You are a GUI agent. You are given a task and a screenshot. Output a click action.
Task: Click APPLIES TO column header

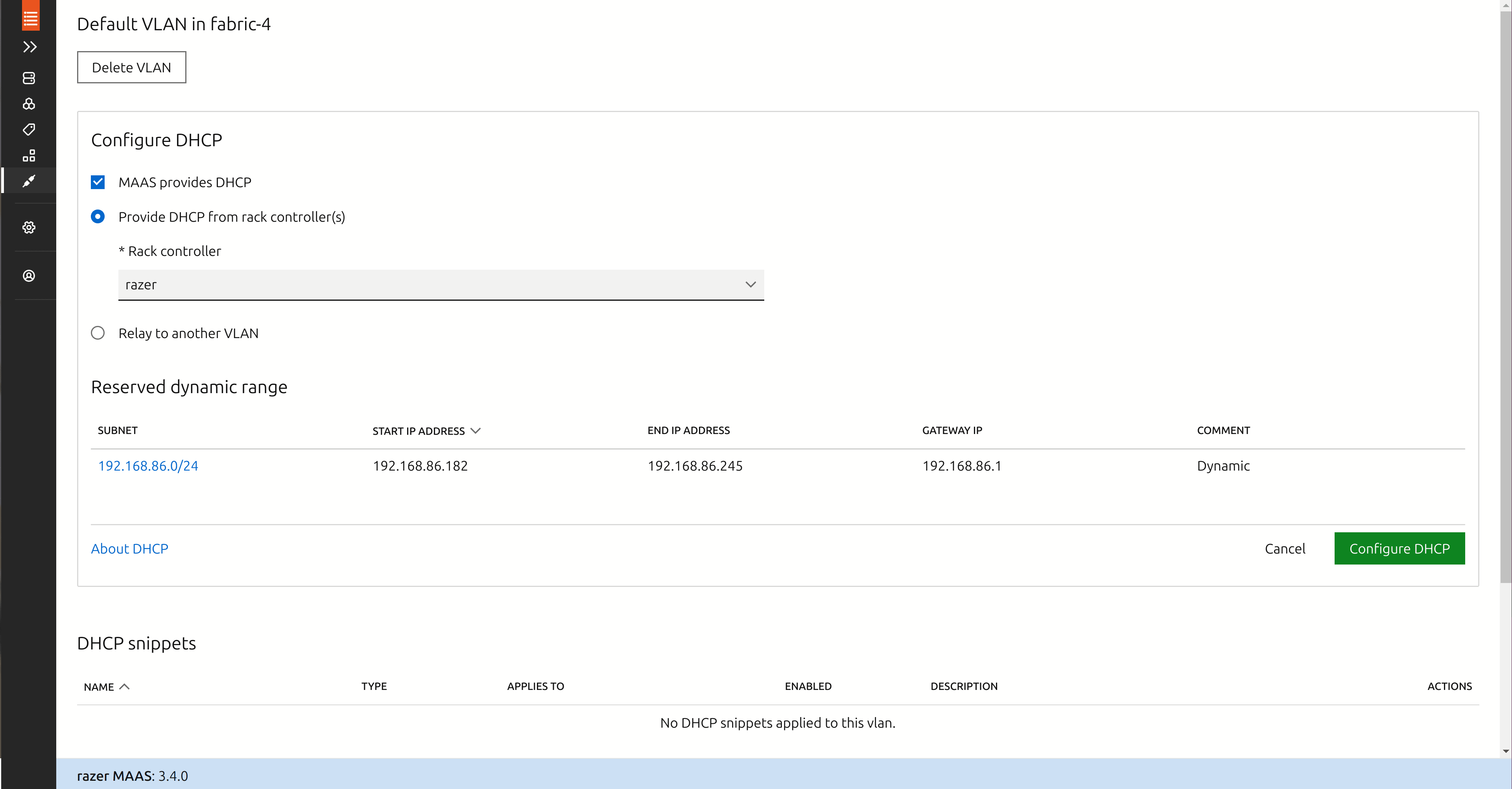pos(535,686)
